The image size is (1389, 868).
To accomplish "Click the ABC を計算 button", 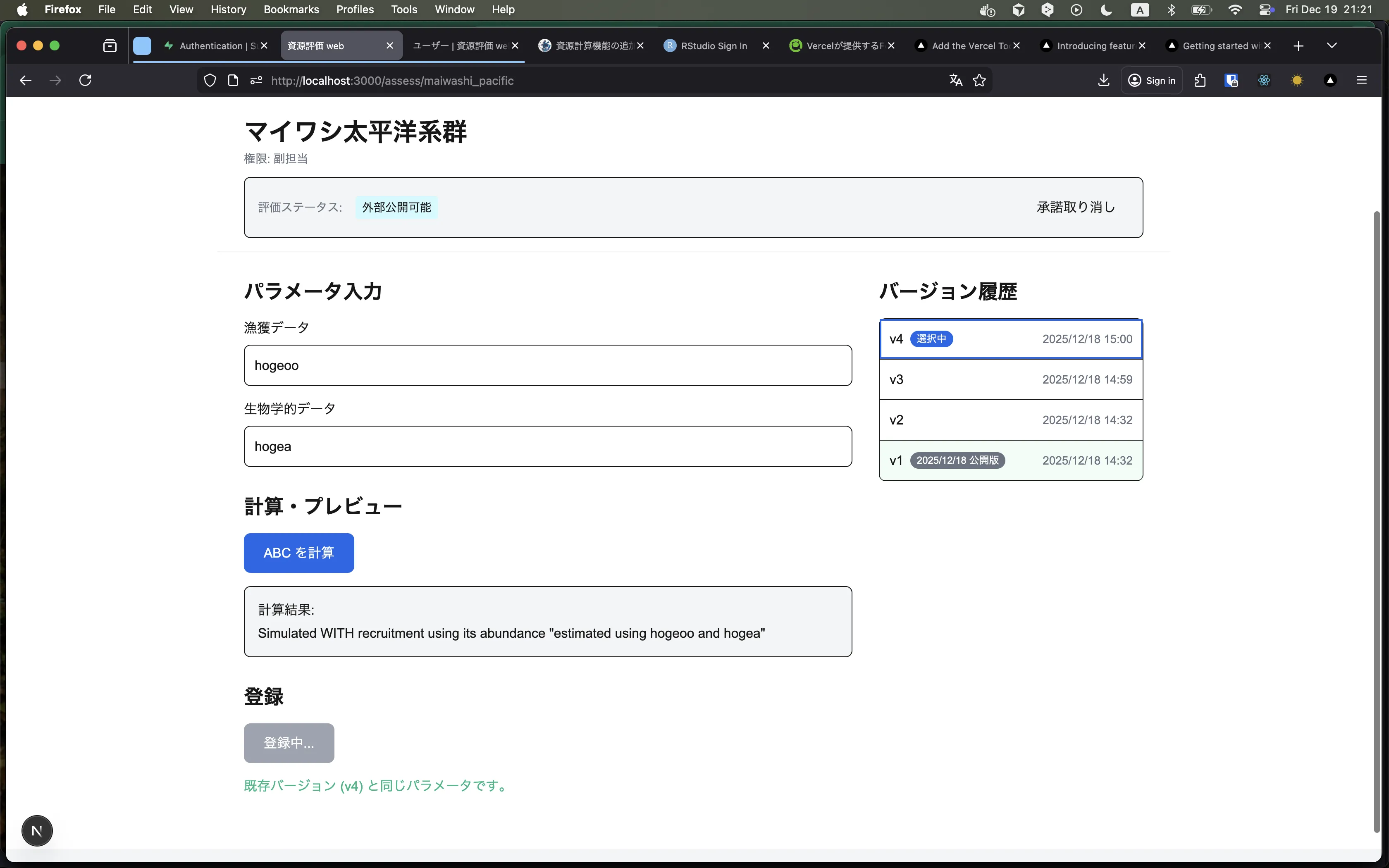I will 298,552.
